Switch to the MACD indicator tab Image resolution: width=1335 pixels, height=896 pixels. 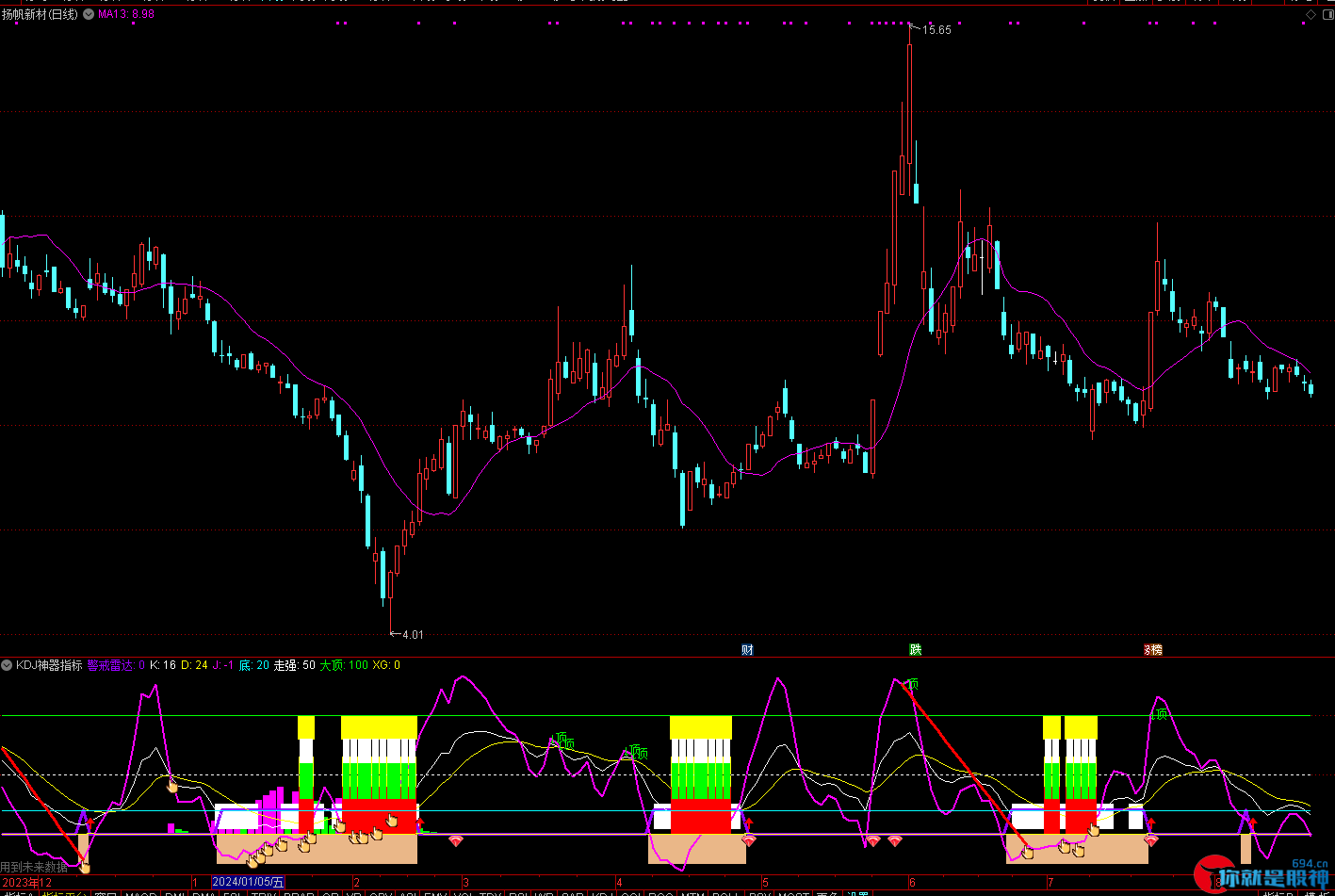pos(141,892)
